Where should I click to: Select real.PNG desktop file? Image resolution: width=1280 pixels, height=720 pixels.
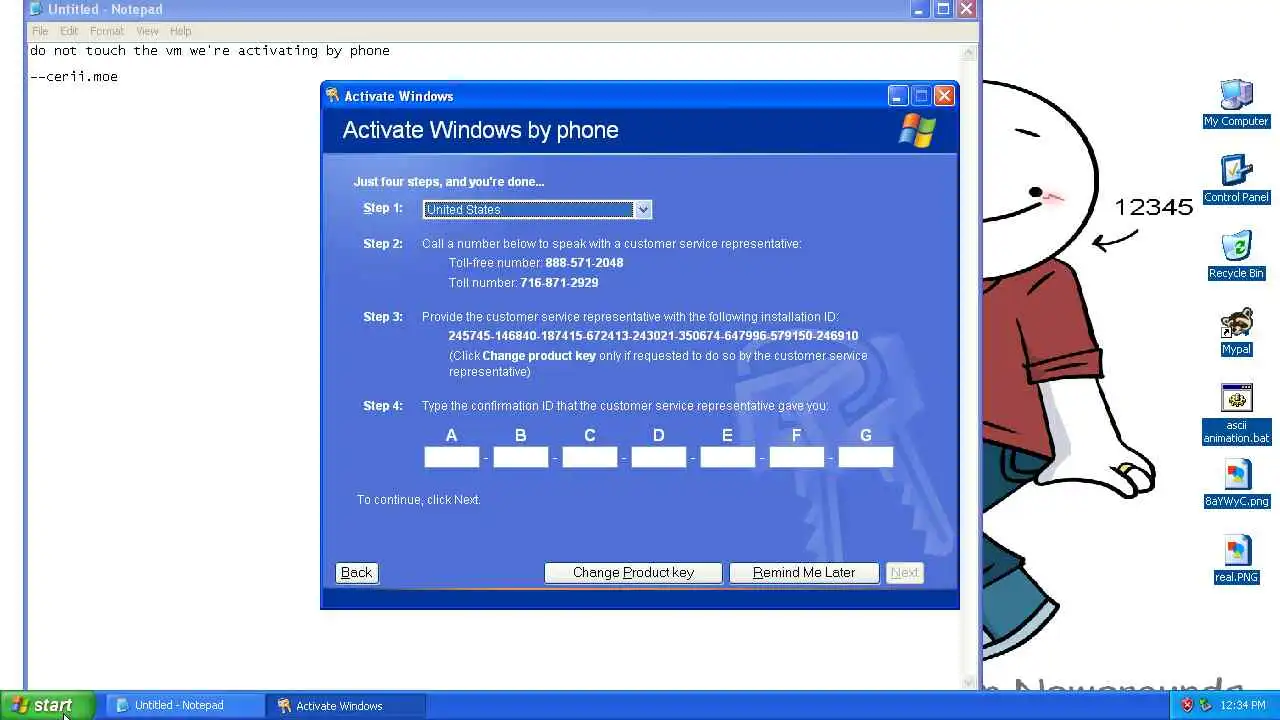coord(1236,559)
